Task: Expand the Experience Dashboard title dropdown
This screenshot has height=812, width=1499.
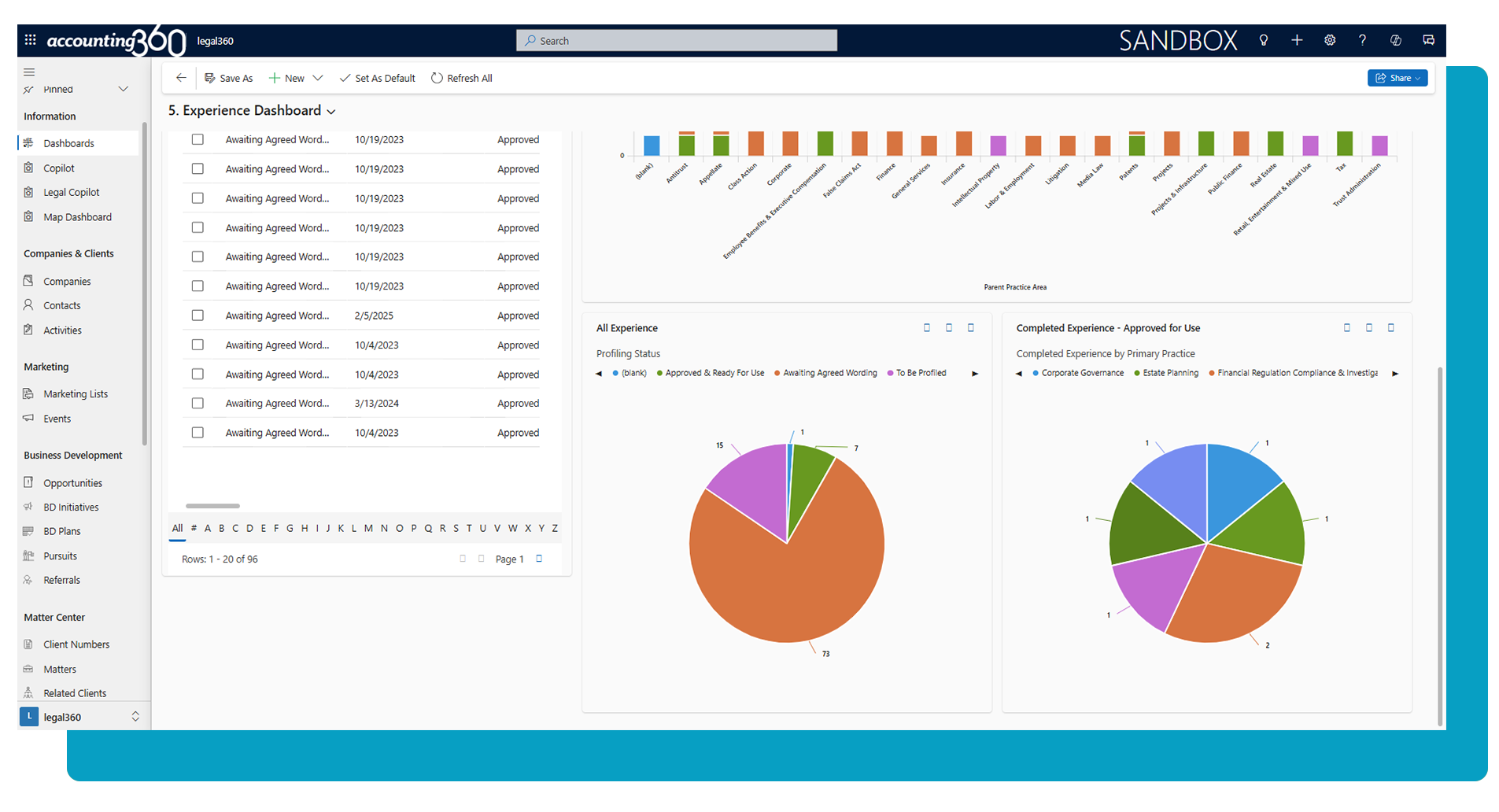Action: (331, 112)
